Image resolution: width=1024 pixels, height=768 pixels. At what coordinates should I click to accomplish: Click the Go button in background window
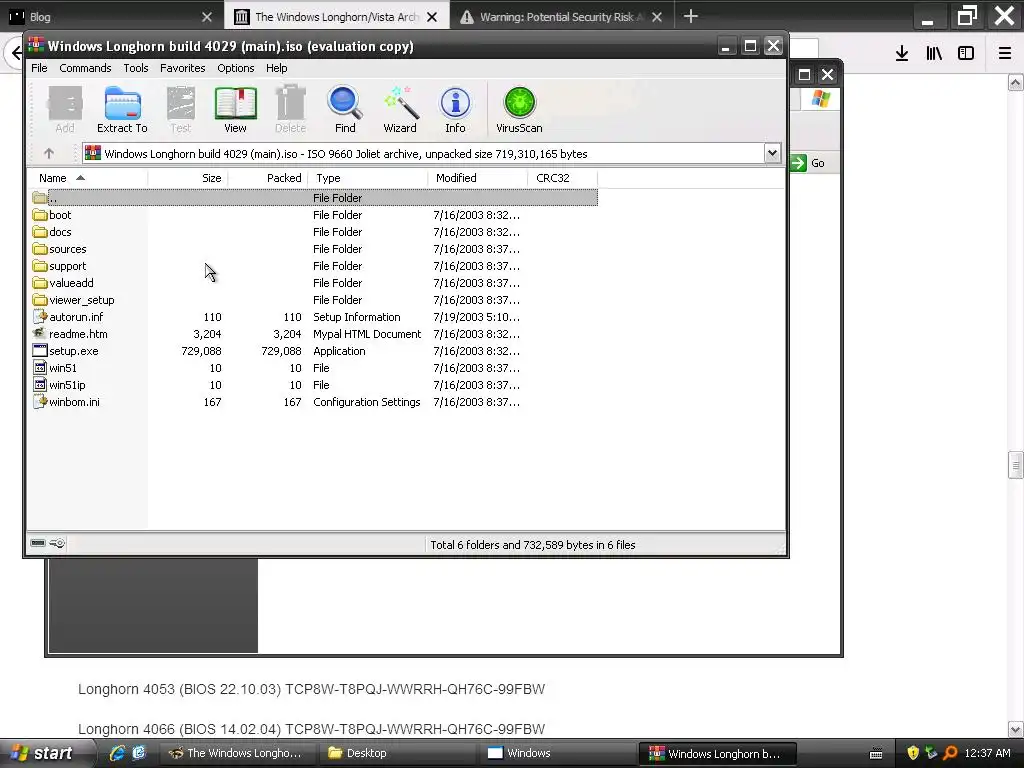click(x=808, y=163)
